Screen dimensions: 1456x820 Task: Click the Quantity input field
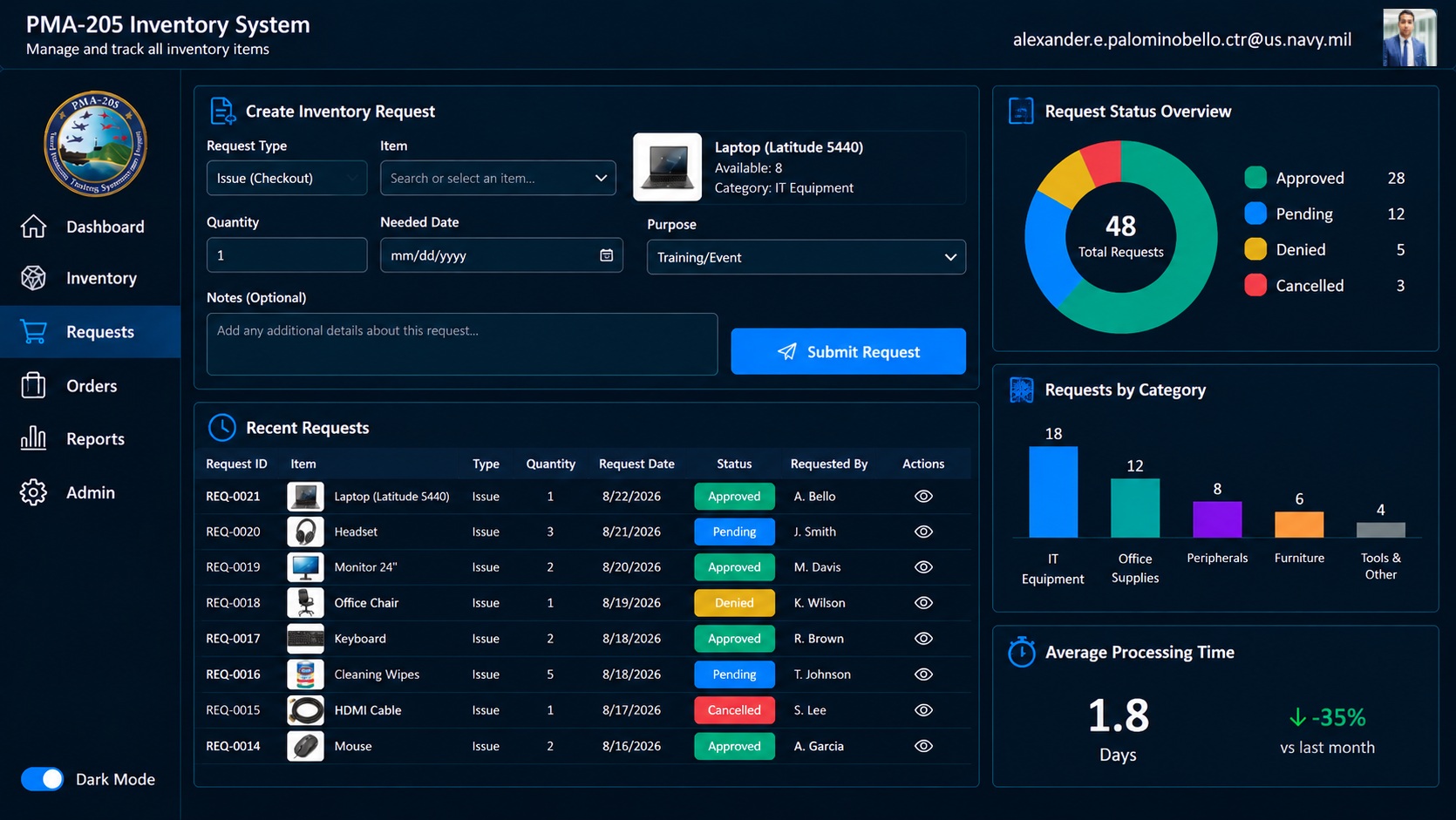click(286, 255)
